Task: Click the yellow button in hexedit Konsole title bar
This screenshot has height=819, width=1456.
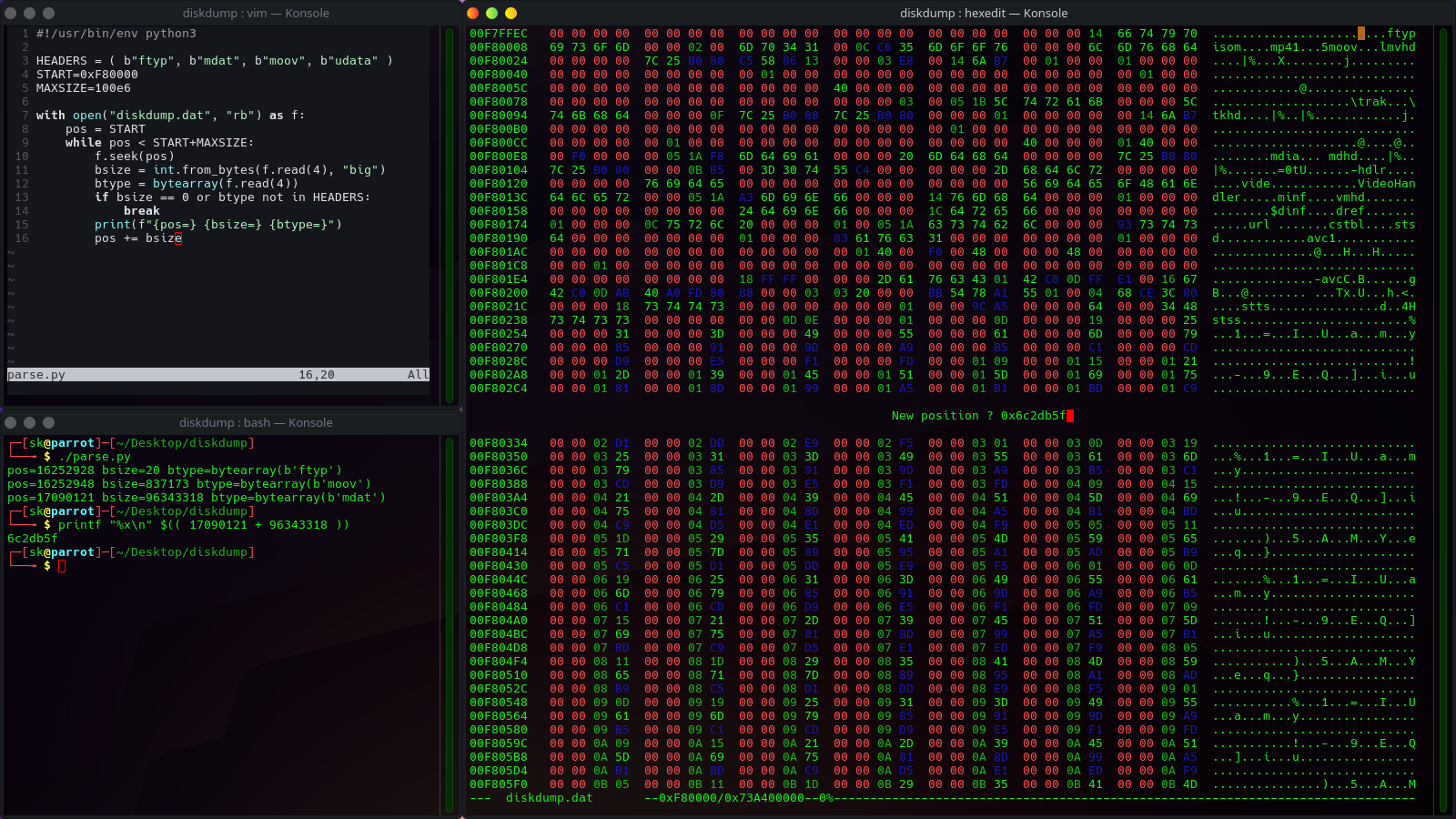Action: point(511,13)
